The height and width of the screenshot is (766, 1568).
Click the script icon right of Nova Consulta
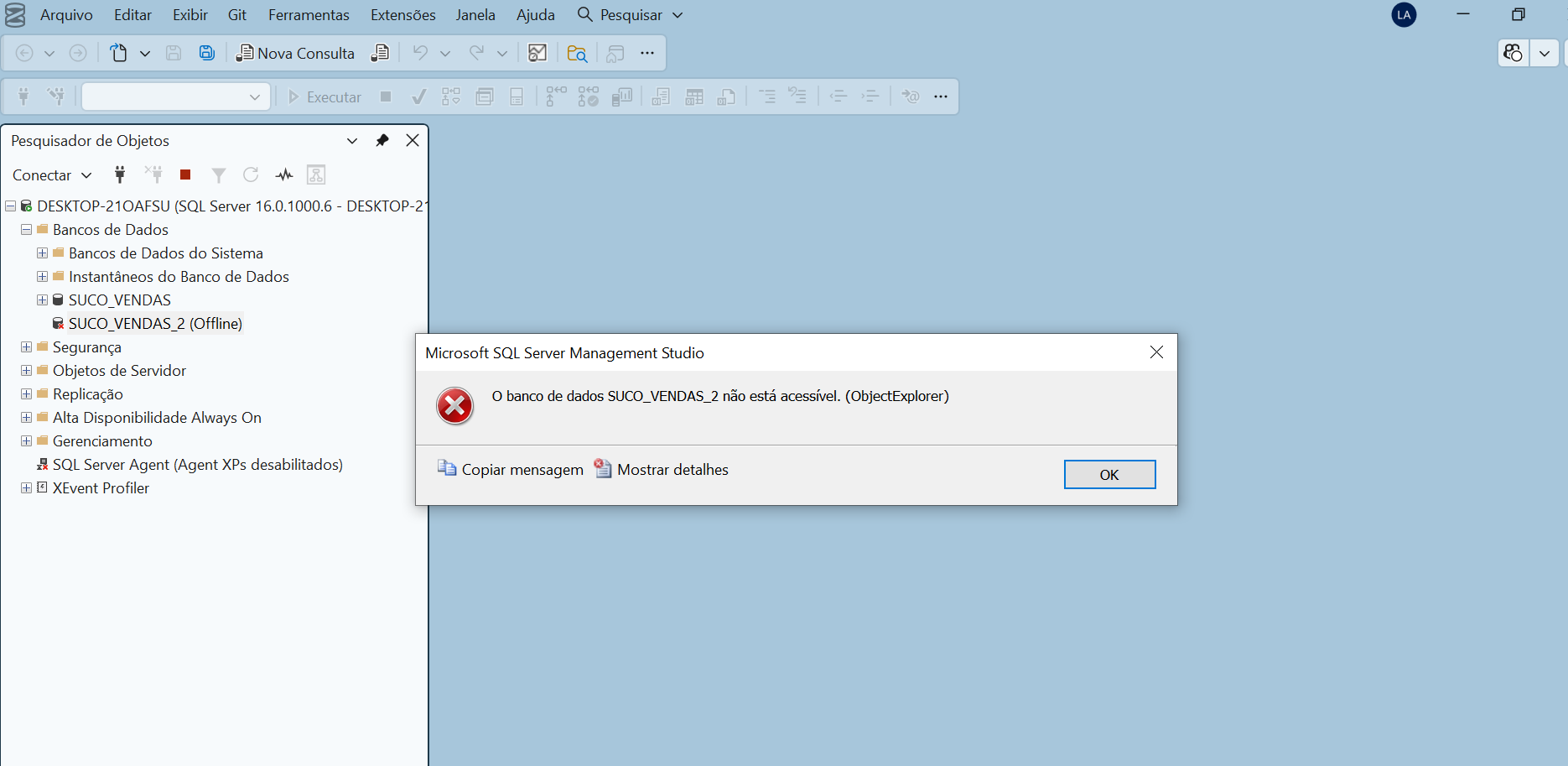pyautogui.click(x=380, y=53)
